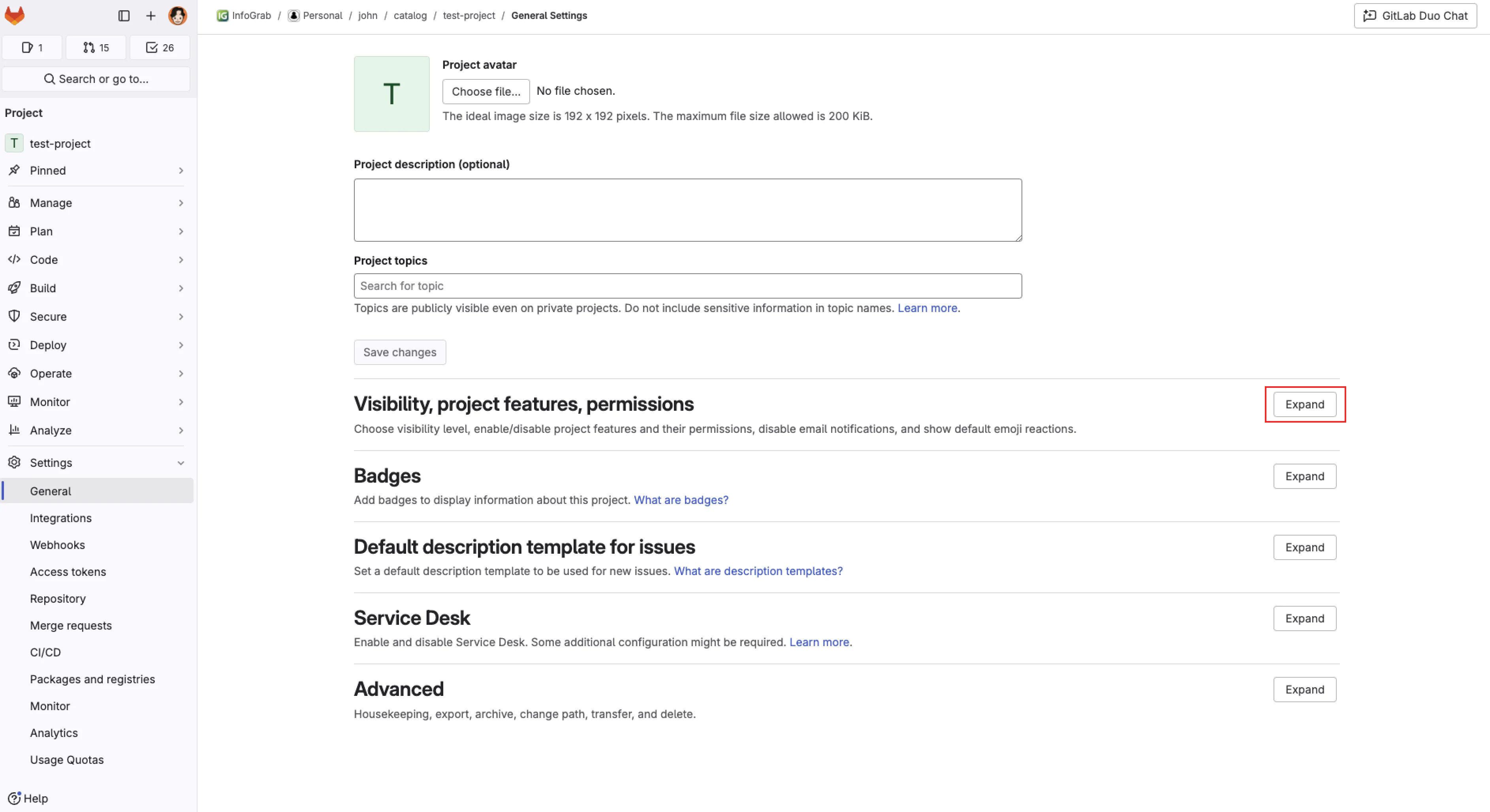The height and width of the screenshot is (812, 1490).
Task: Open the What are badges? link
Action: click(681, 500)
